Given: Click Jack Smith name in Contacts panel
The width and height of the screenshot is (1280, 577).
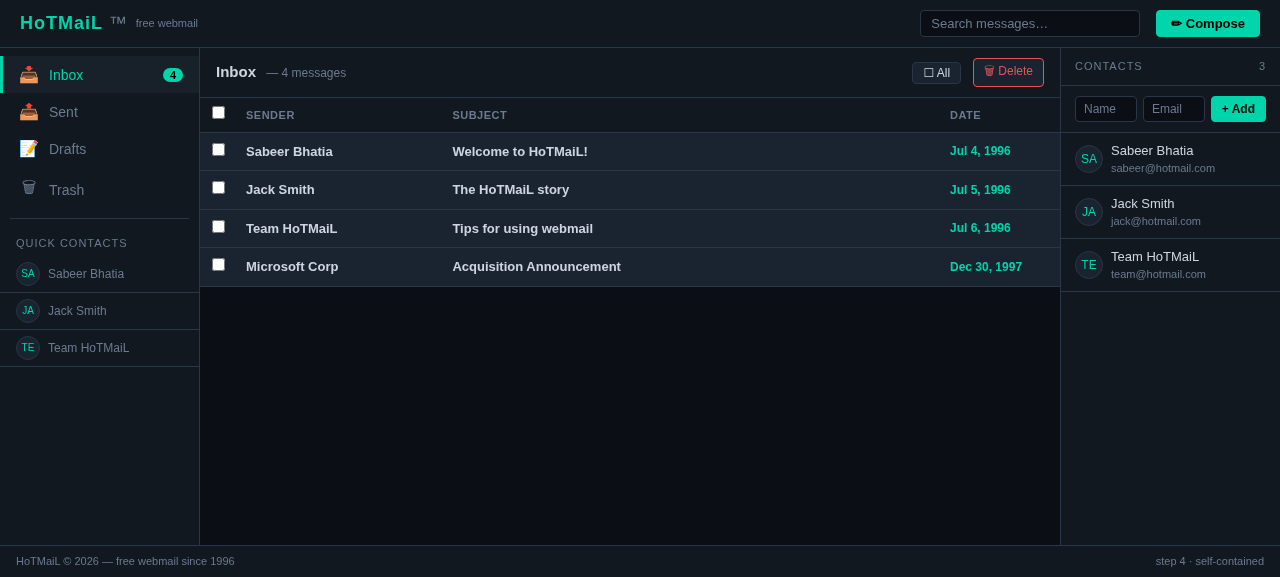Looking at the screenshot, I should tap(1143, 204).
